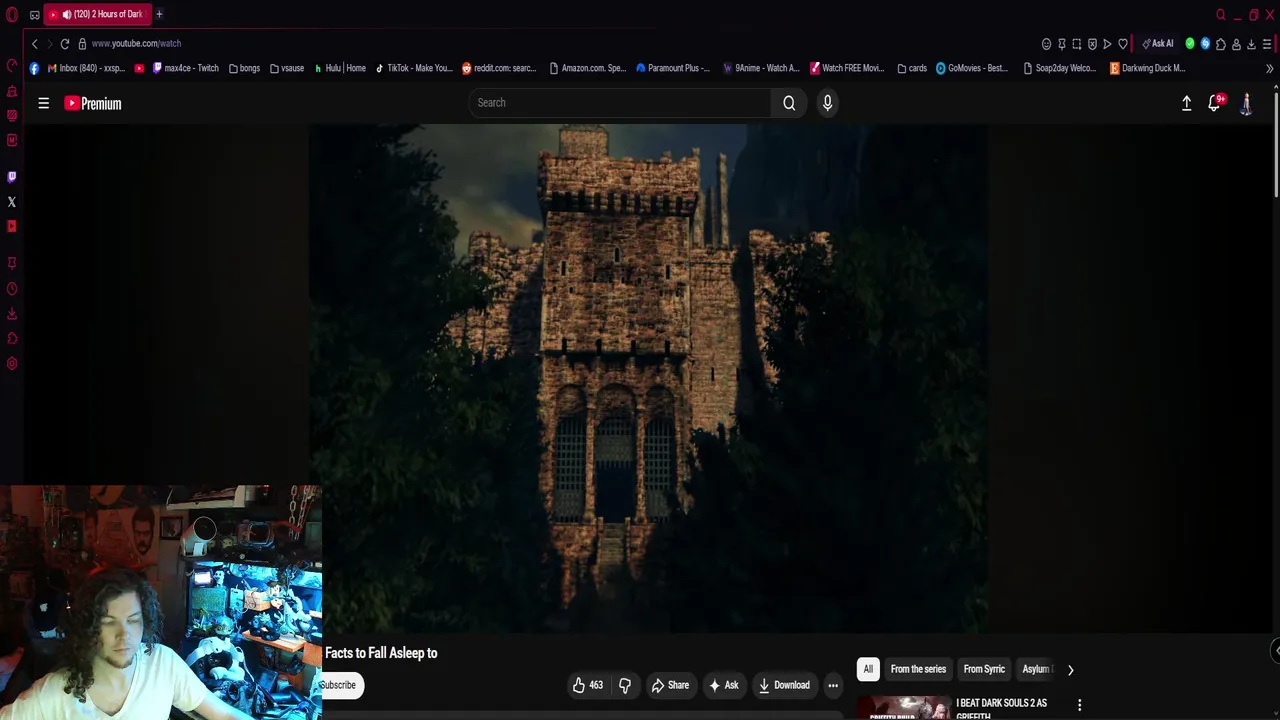
Task: Select the 2 Hours of Dark tab
Action: tap(97, 14)
